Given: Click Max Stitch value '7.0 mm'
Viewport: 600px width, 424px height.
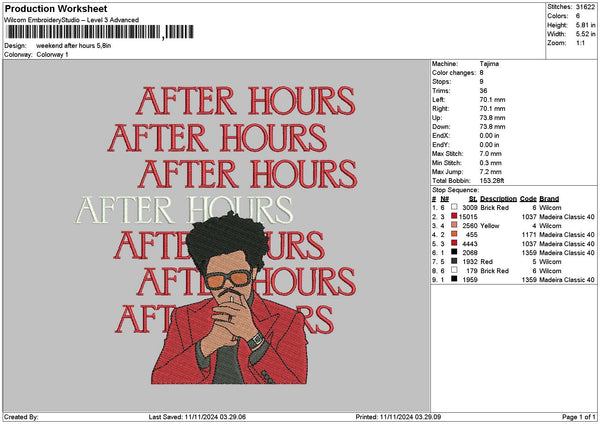Looking at the screenshot, I should (x=491, y=154).
